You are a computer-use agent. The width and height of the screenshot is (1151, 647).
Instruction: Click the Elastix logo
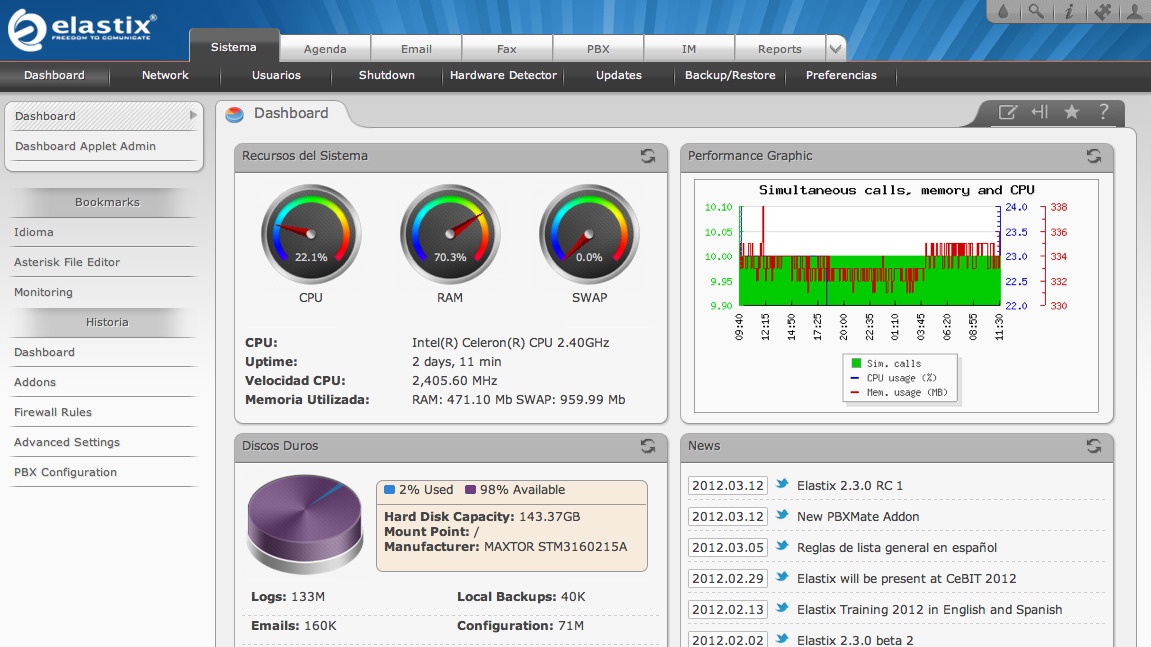81,29
